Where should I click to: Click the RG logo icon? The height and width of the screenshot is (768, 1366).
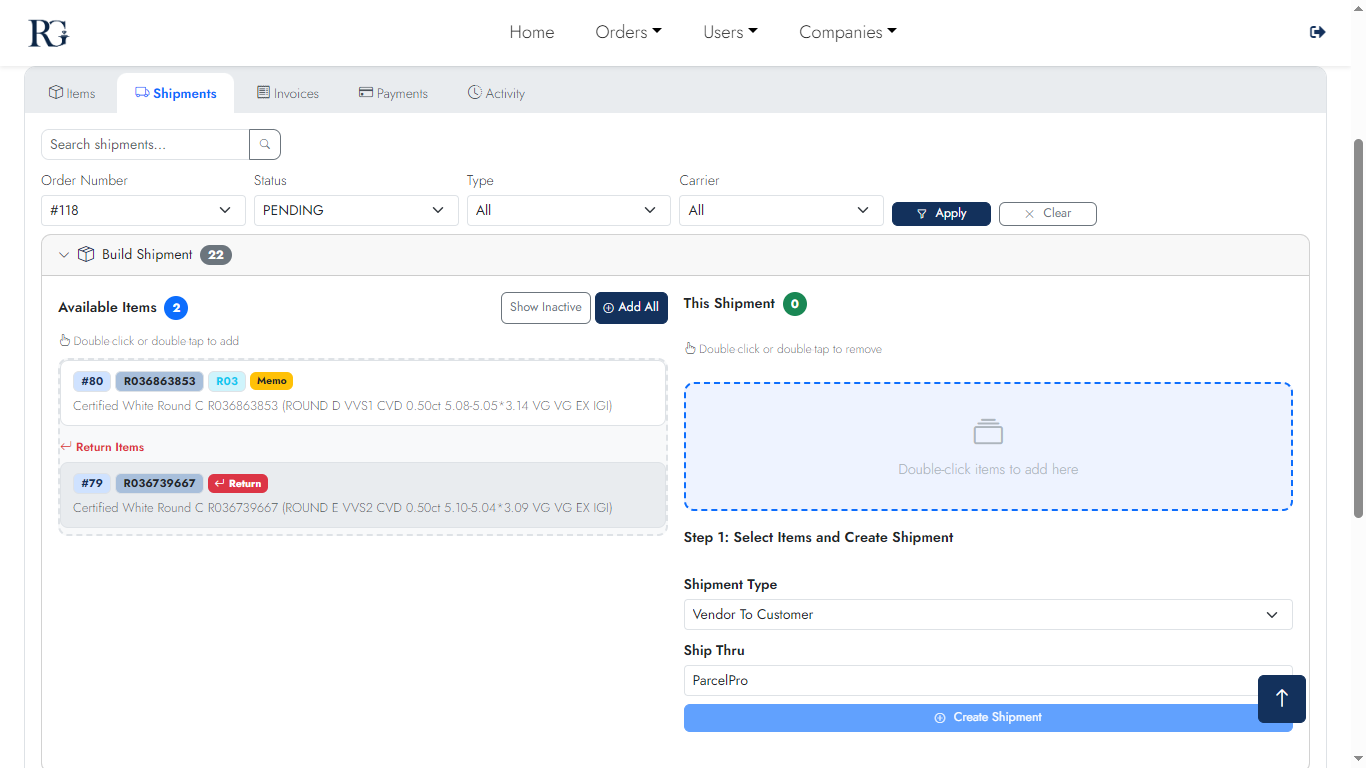tap(48, 33)
